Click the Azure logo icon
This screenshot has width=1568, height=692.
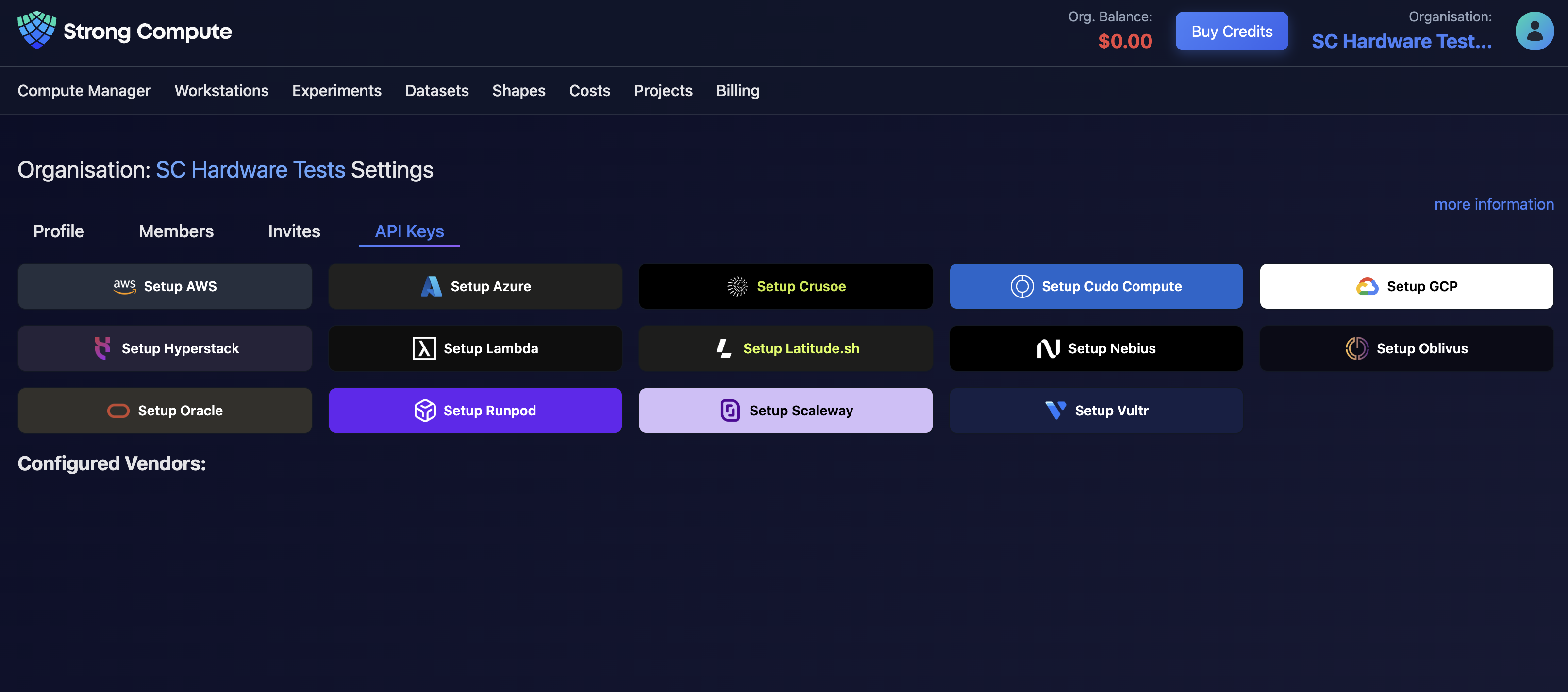click(x=431, y=286)
